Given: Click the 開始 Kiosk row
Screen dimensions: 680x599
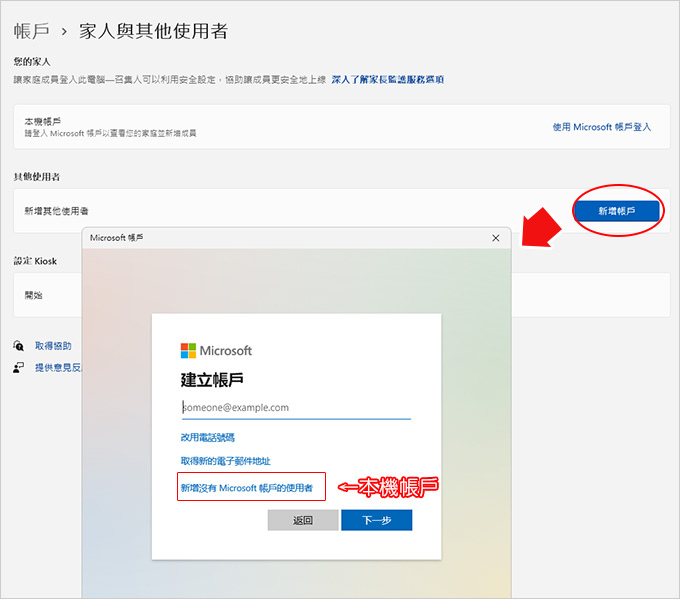Looking at the screenshot, I should tap(48, 295).
